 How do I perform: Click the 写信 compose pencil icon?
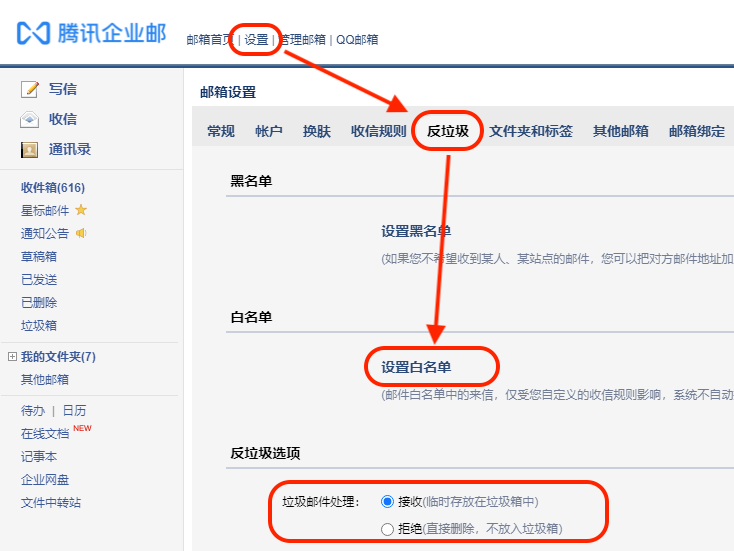30,89
